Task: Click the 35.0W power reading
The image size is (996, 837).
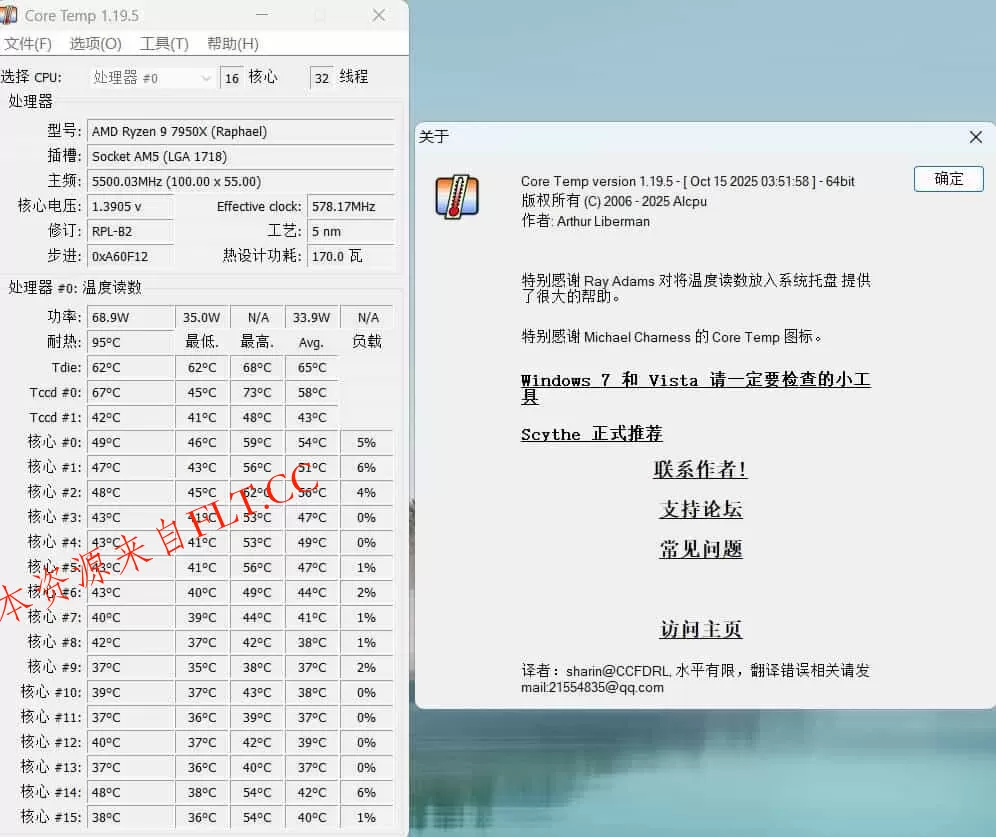Action: (x=202, y=318)
